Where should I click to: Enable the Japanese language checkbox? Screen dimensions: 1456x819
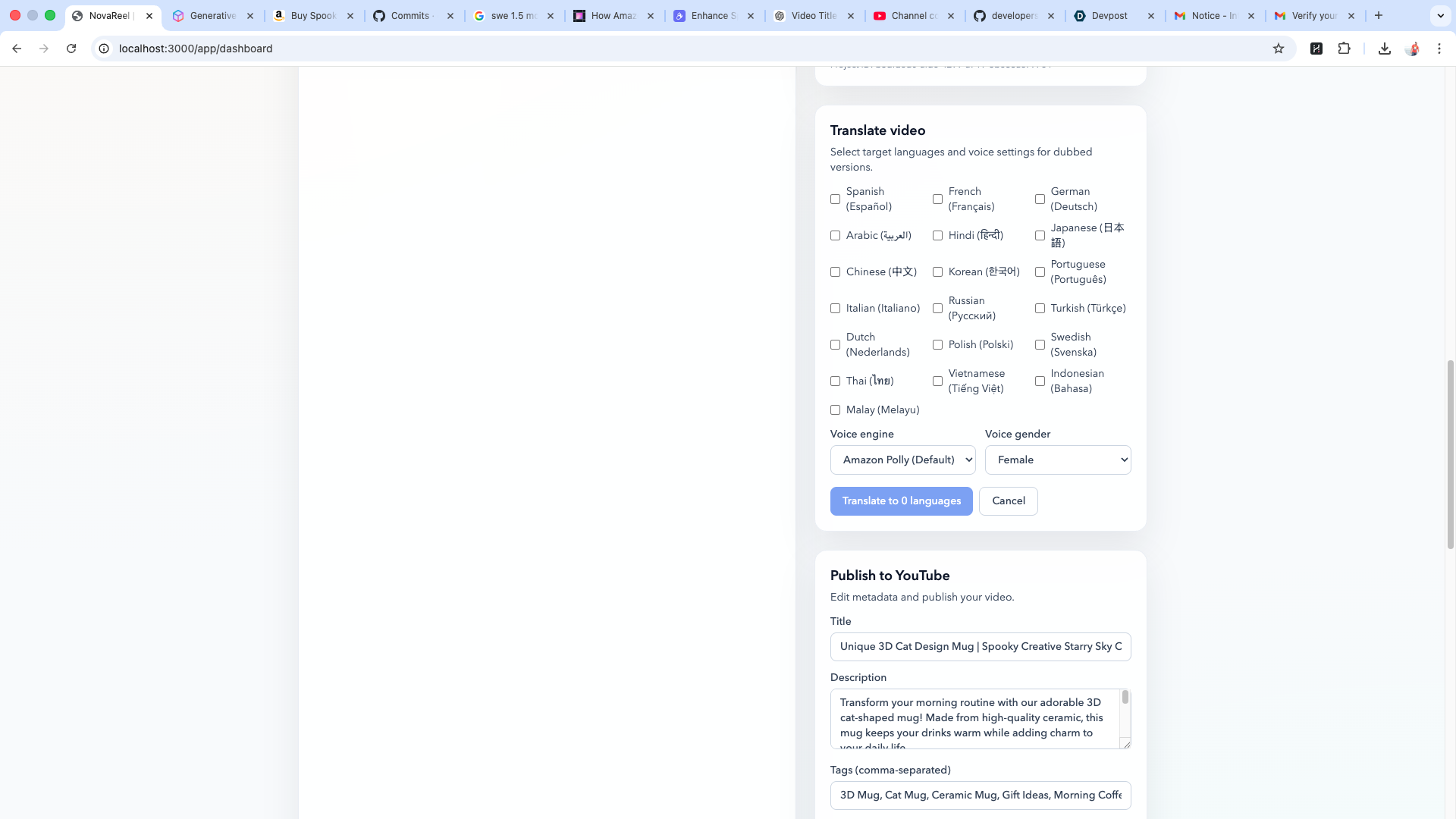pos(1040,236)
